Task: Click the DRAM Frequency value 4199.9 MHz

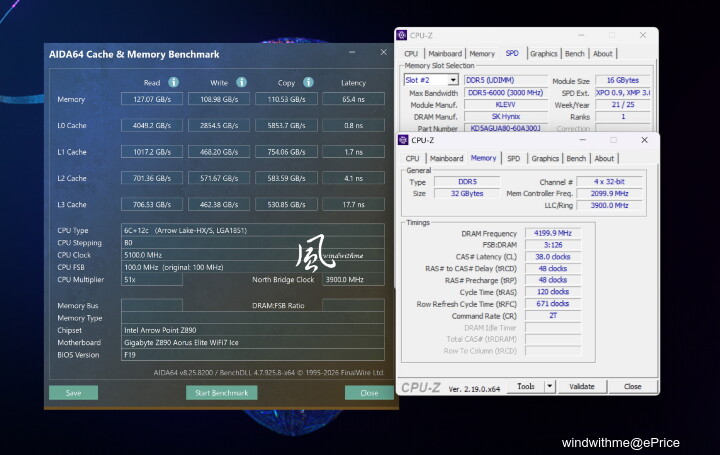Action: (x=553, y=233)
